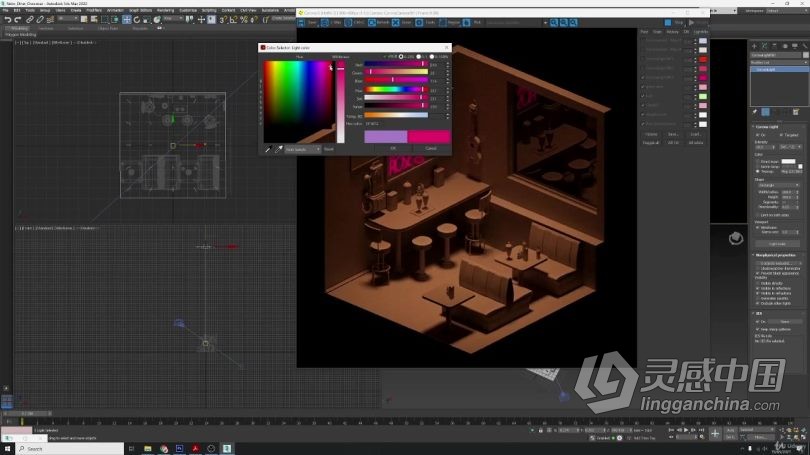Toggle the 3D Snaps icon
This screenshot has width=810, height=455.
223,20
